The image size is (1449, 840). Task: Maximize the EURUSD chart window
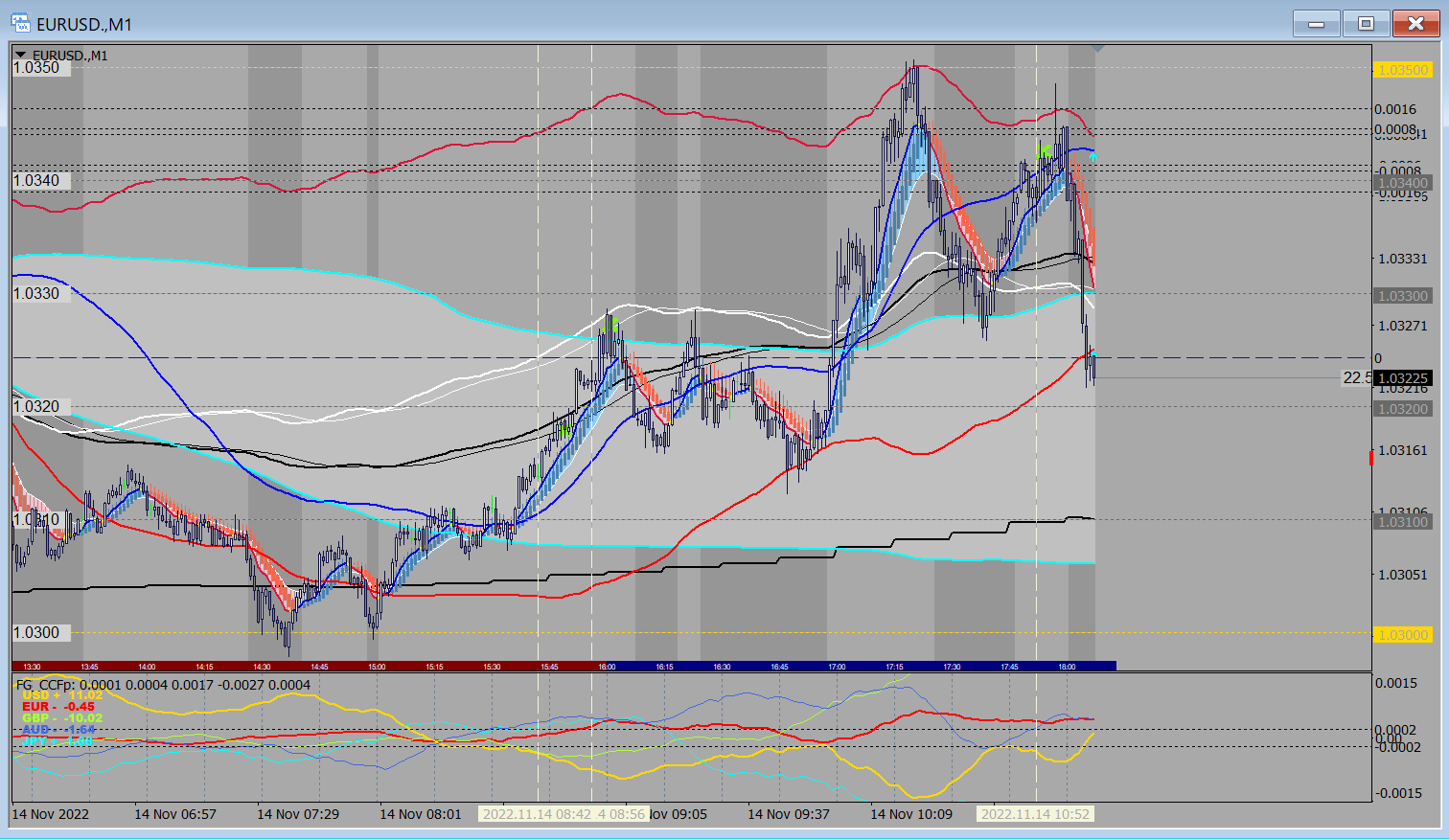pos(1366,24)
